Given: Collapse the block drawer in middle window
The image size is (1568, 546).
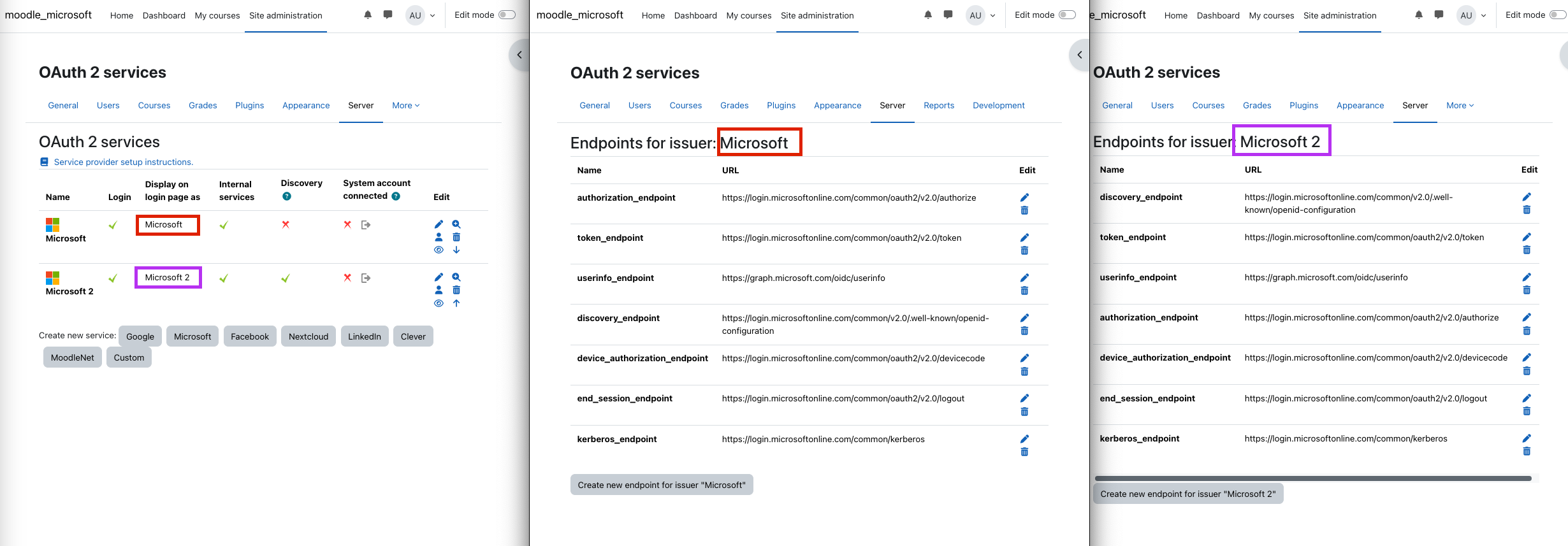Looking at the screenshot, I should (x=1079, y=55).
